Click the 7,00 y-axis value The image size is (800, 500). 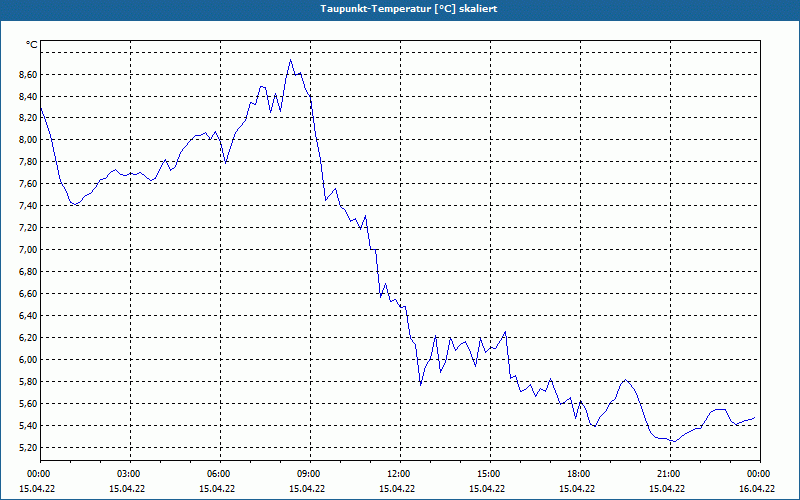tap(28, 249)
